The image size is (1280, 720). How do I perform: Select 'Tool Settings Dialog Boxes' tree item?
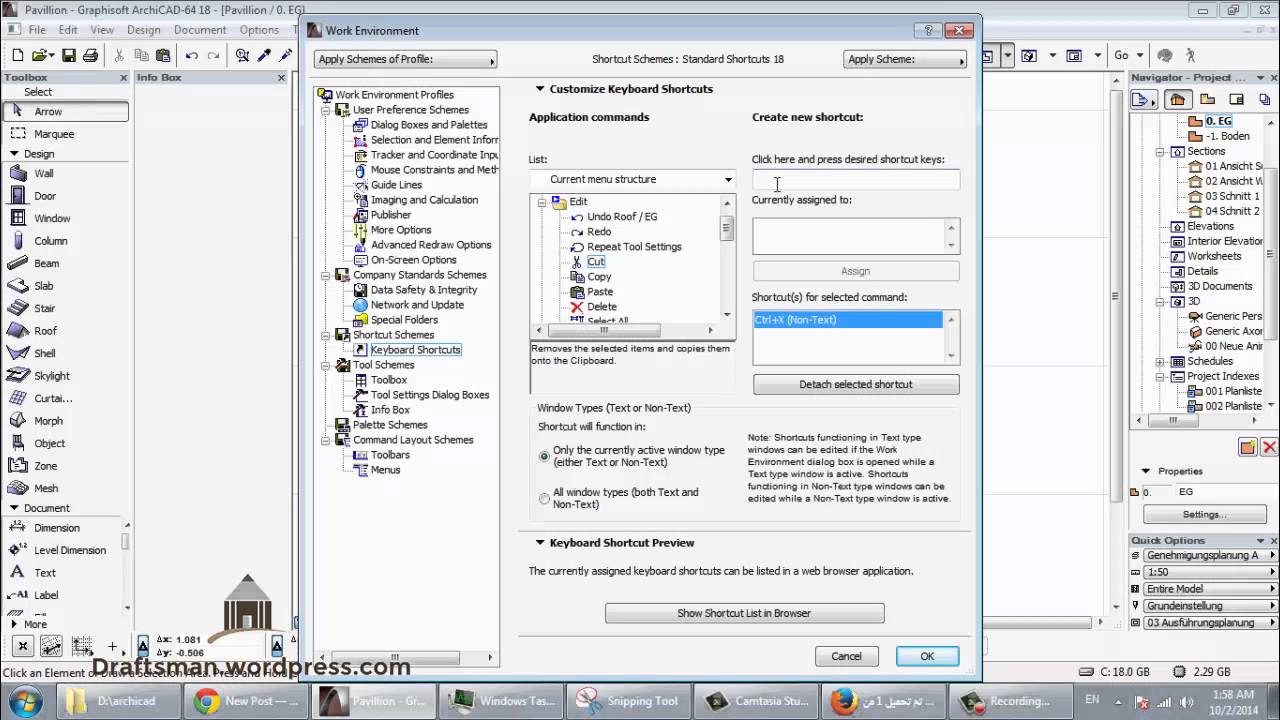point(430,395)
